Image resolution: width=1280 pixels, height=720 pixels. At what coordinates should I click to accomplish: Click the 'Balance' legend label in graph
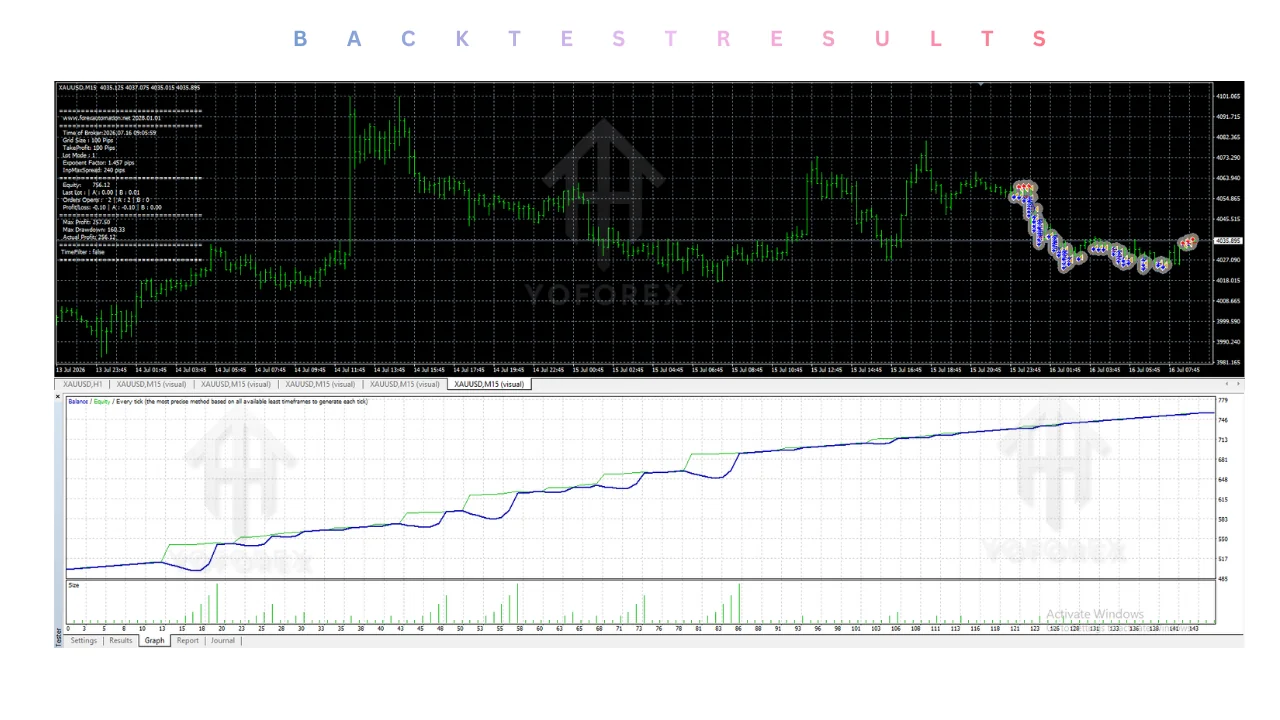click(x=78, y=402)
